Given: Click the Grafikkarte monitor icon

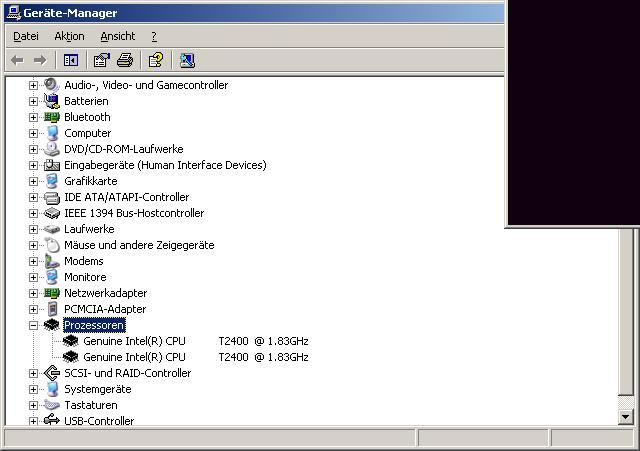Looking at the screenshot, I should pyautogui.click(x=52, y=181).
